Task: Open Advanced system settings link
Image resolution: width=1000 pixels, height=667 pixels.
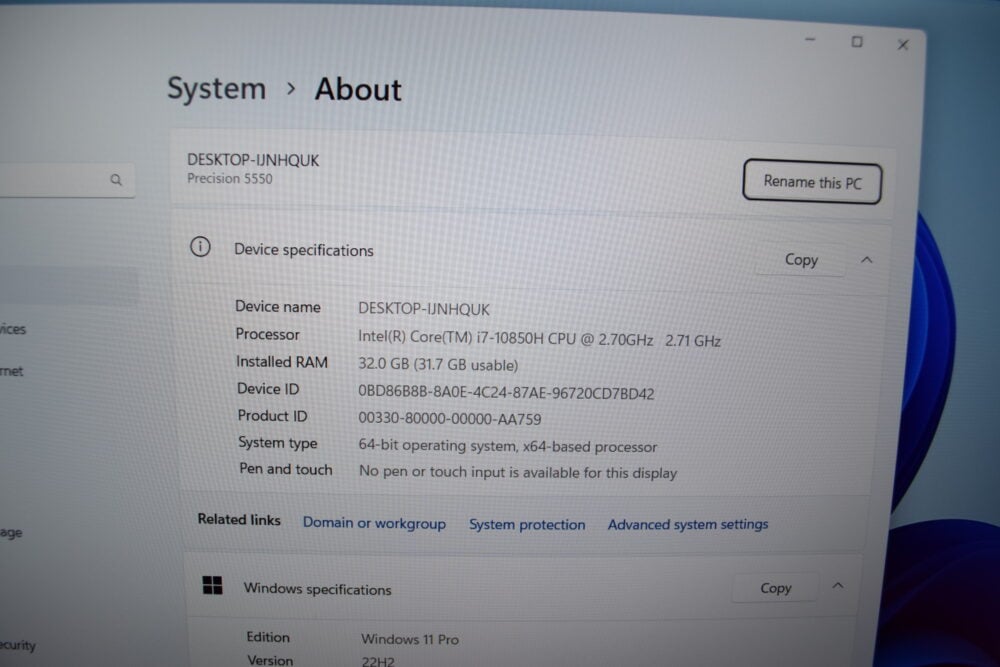Action: pyautogui.click(x=688, y=524)
